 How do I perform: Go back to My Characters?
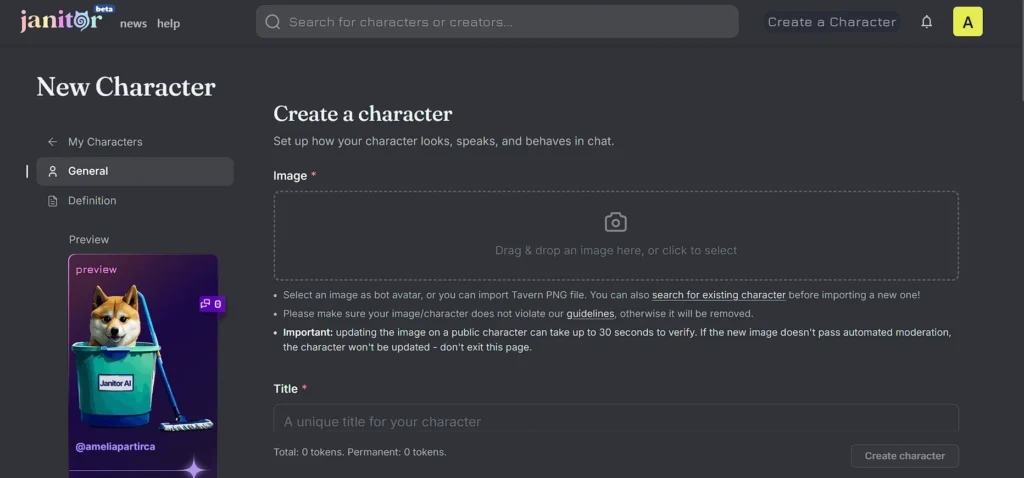pyautogui.click(x=105, y=142)
